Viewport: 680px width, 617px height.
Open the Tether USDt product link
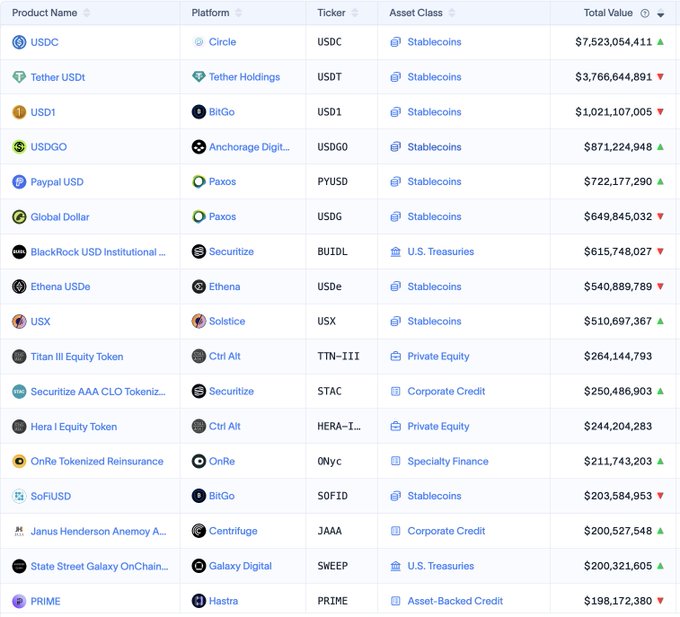[58, 77]
